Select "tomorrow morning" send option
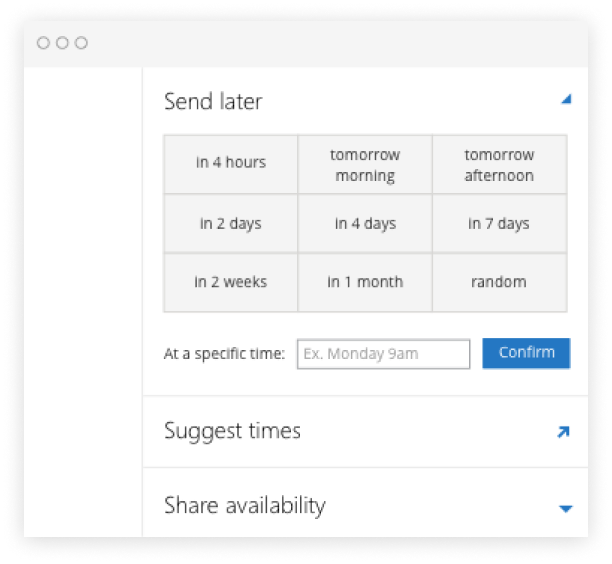 pyautogui.click(x=365, y=164)
